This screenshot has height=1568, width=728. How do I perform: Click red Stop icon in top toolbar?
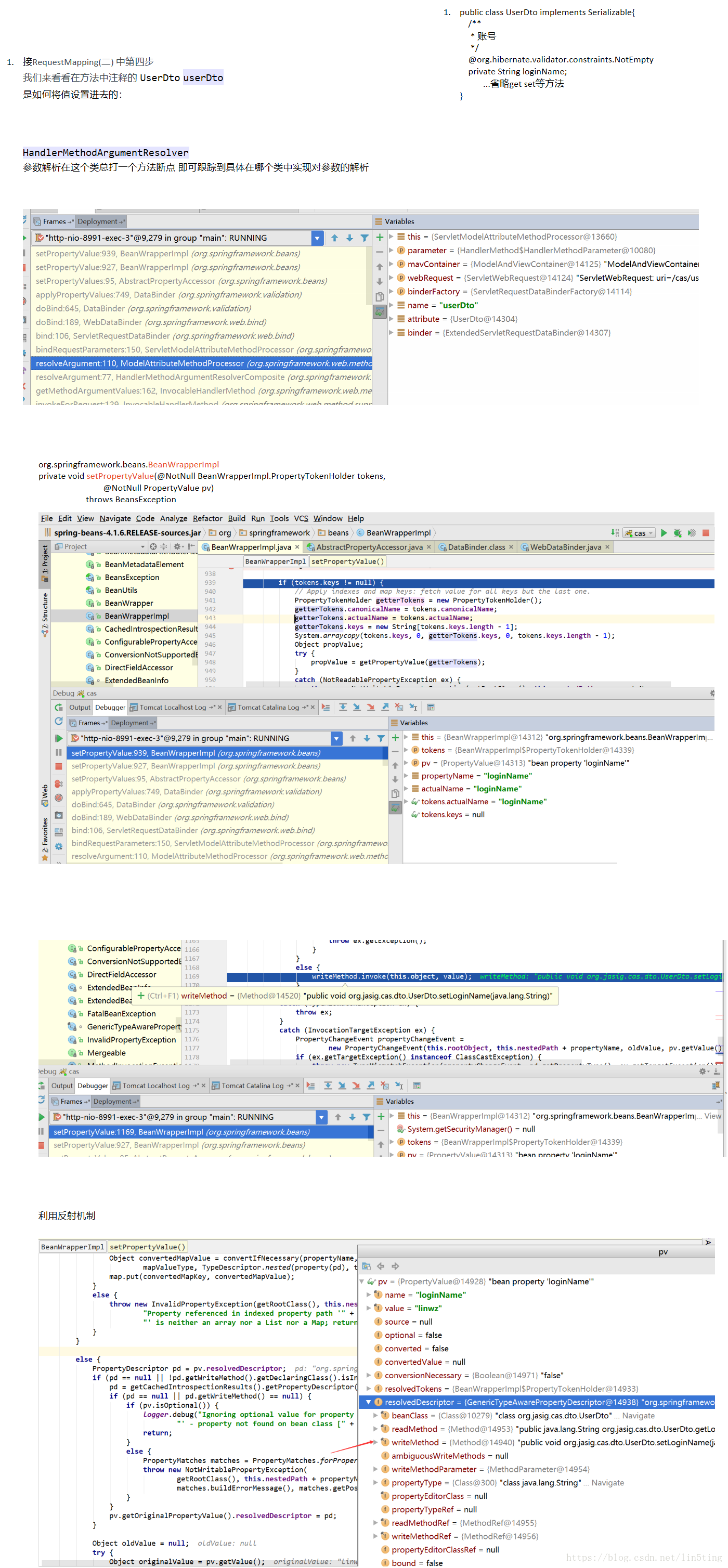706,532
